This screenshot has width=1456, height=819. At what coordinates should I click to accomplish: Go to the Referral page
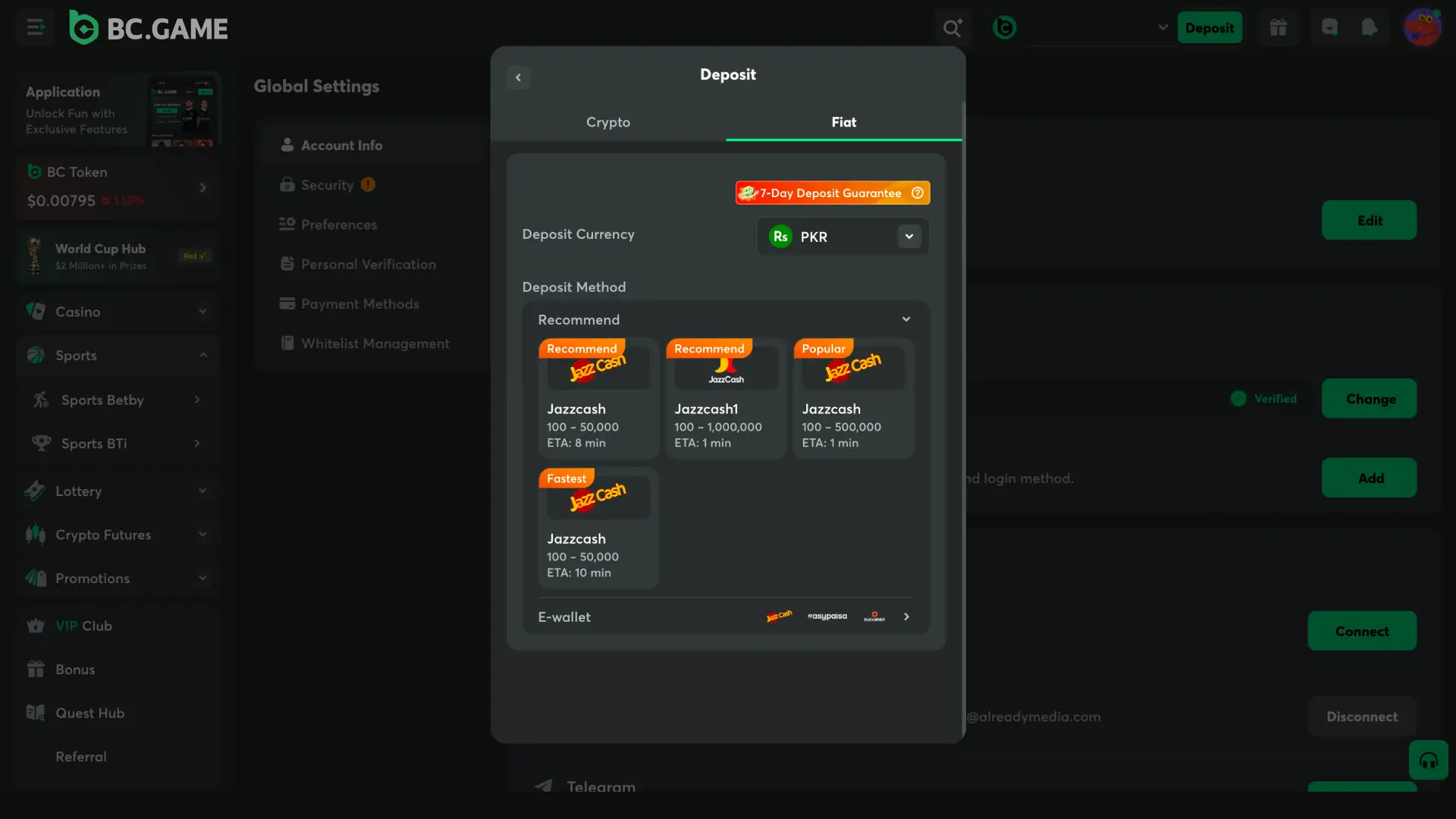coord(81,757)
